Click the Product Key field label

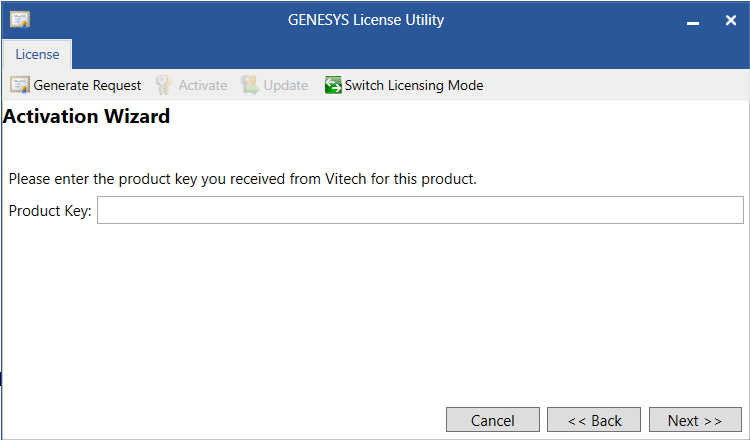point(50,210)
